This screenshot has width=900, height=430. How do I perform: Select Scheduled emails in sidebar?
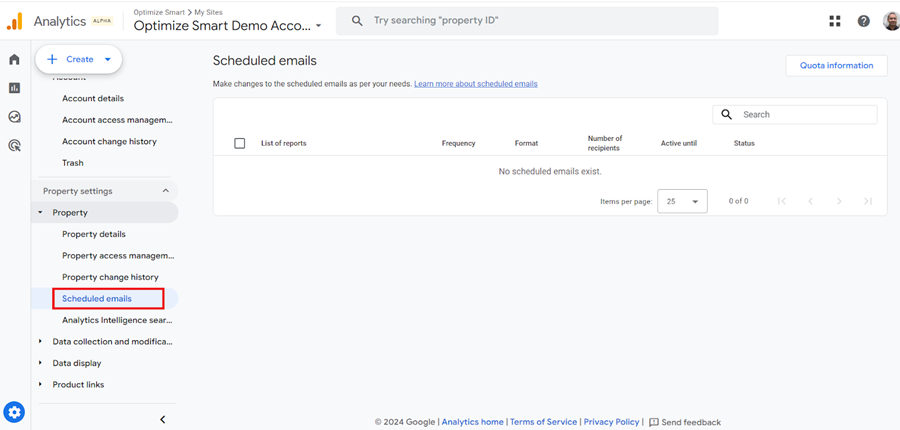point(105,299)
